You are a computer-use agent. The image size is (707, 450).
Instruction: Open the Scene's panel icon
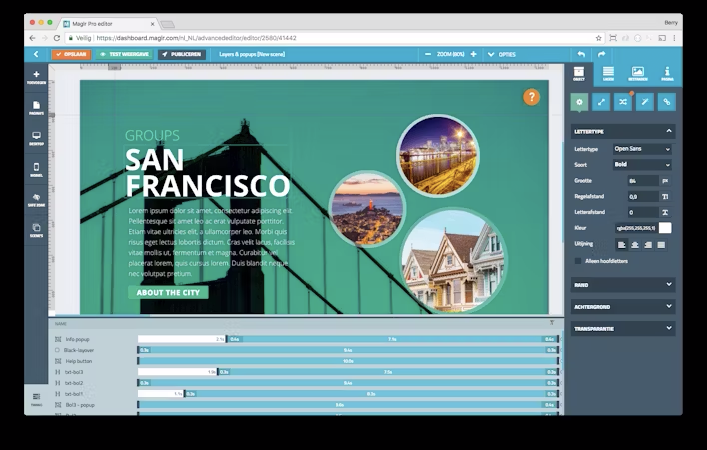[x=37, y=229]
